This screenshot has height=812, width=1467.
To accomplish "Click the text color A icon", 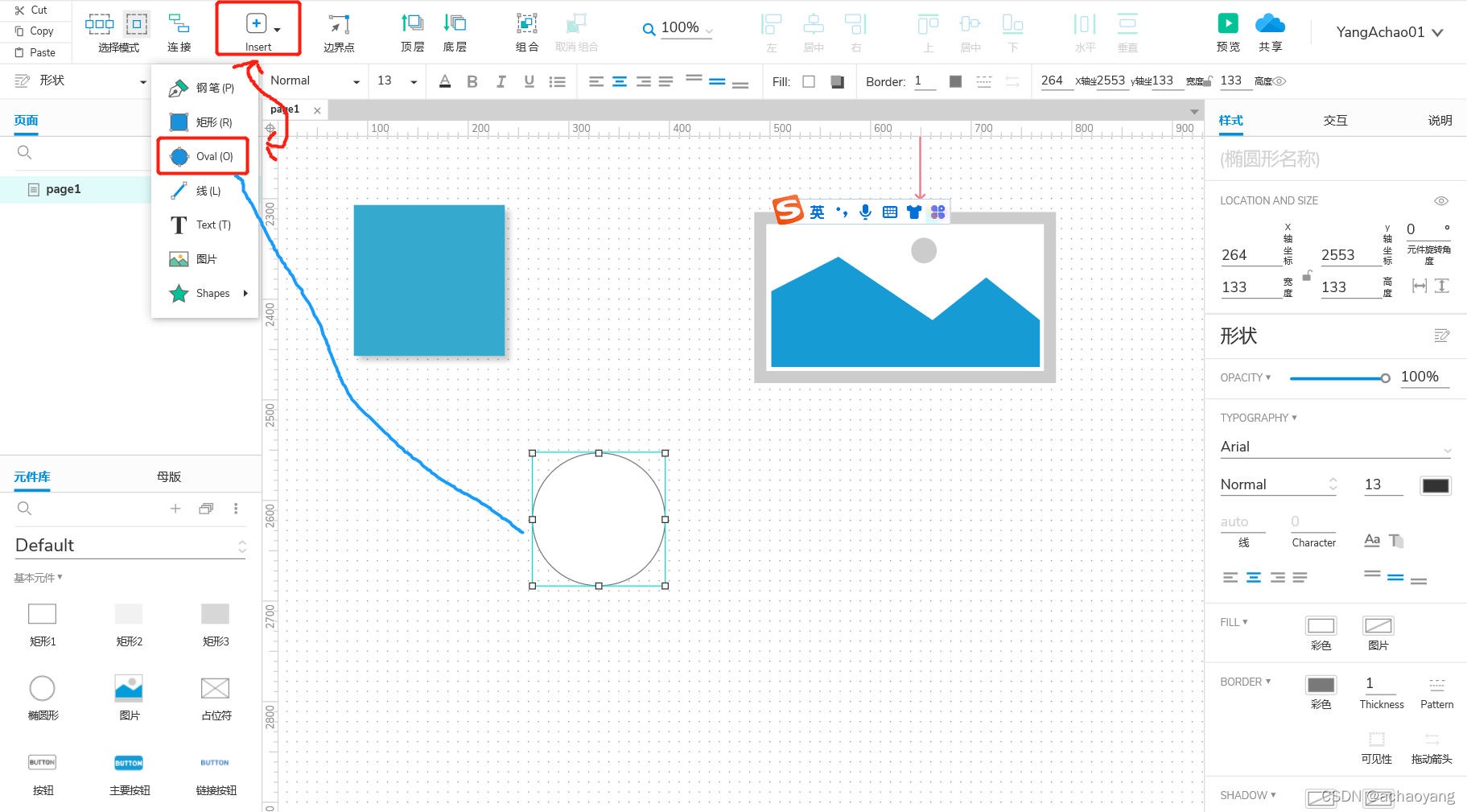I will 445,81.
